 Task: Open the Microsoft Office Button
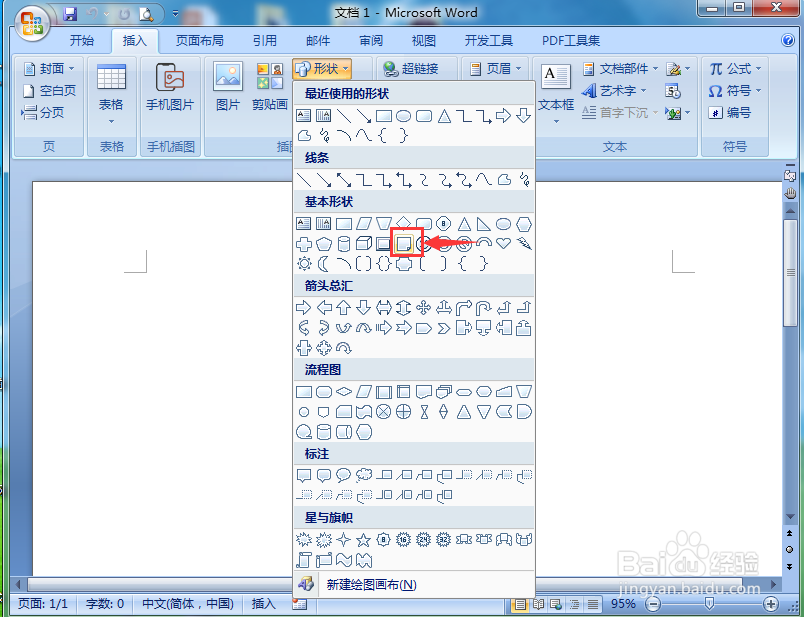(x=32, y=24)
